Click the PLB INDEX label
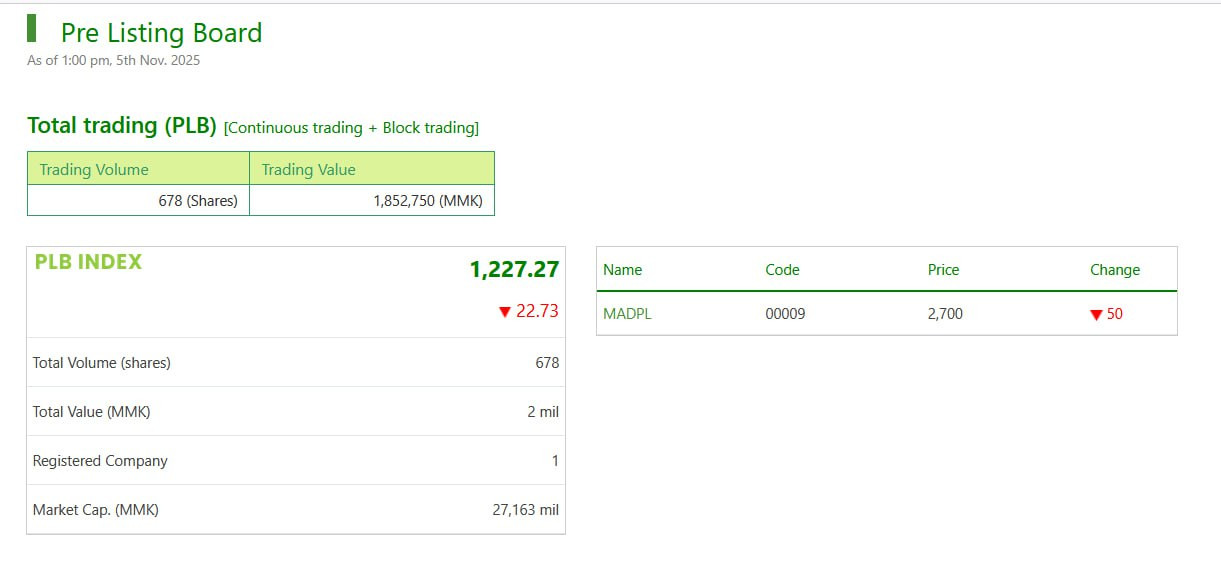This screenshot has height=587, width=1221. 88,262
